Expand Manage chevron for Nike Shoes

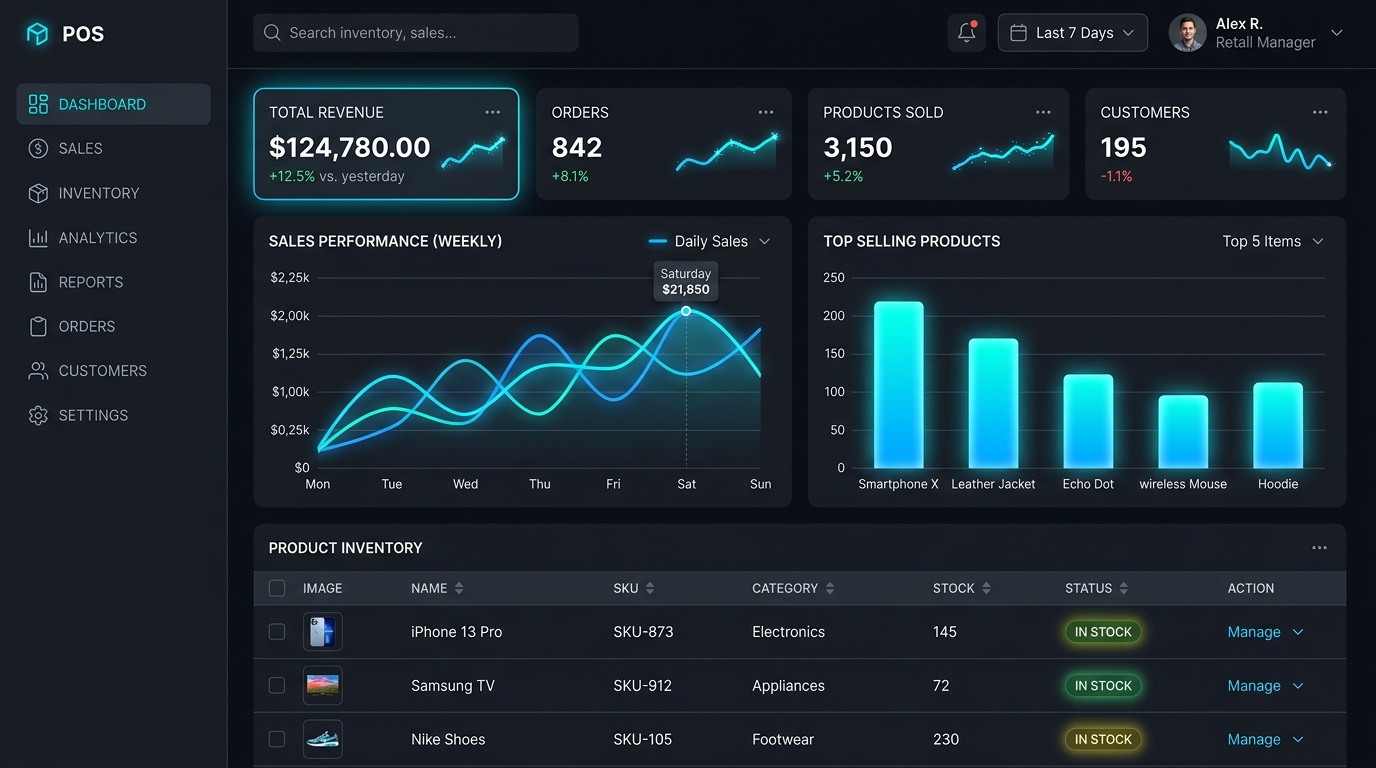(x=1298, y=739)
